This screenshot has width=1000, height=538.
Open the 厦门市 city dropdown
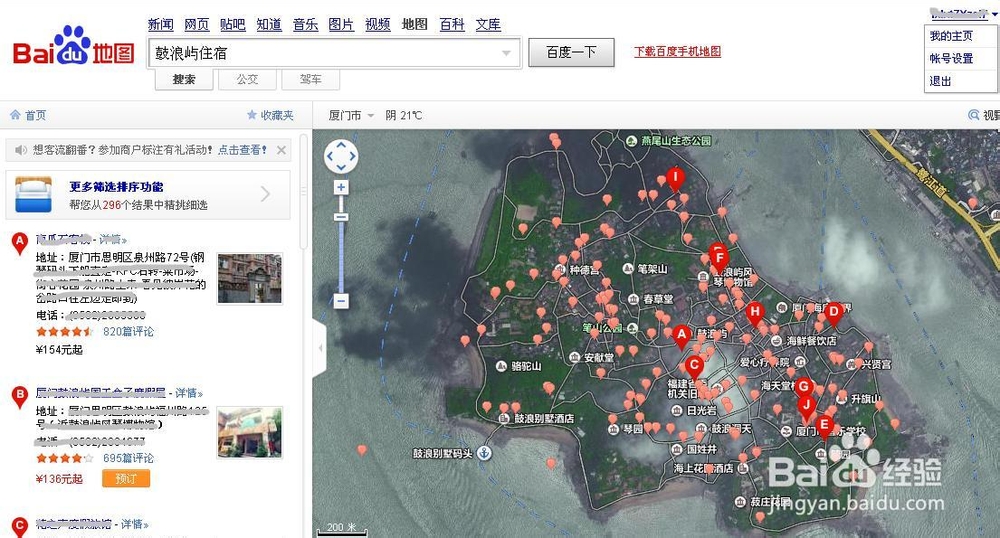click(x=371, y=115)
